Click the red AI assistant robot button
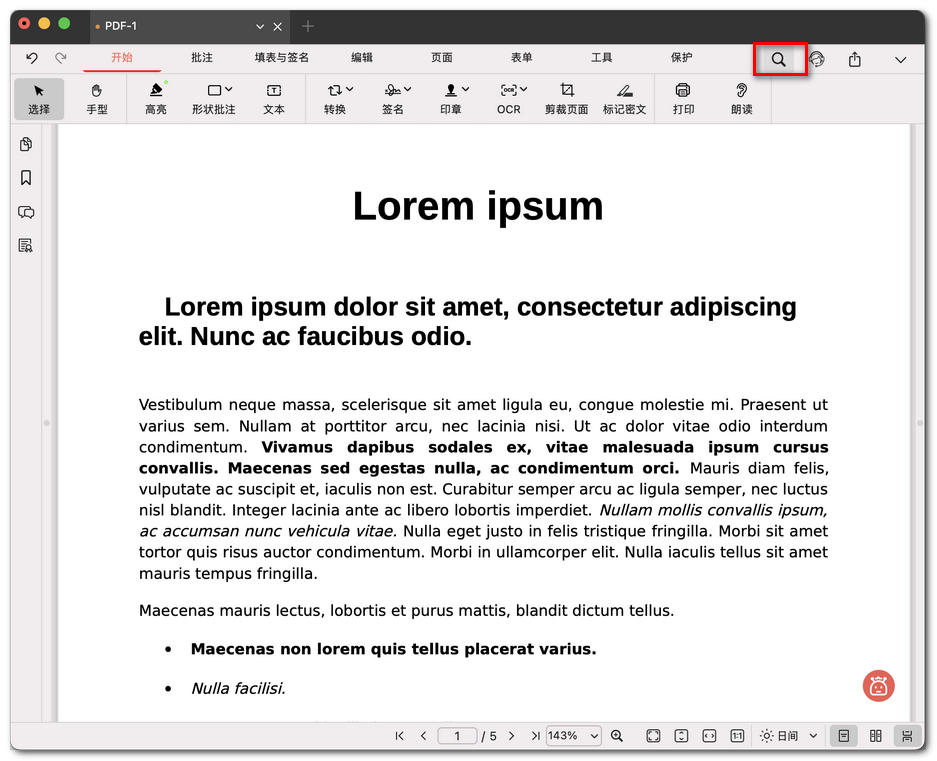This screenshot has height=761, width=937. pos(878,686)
